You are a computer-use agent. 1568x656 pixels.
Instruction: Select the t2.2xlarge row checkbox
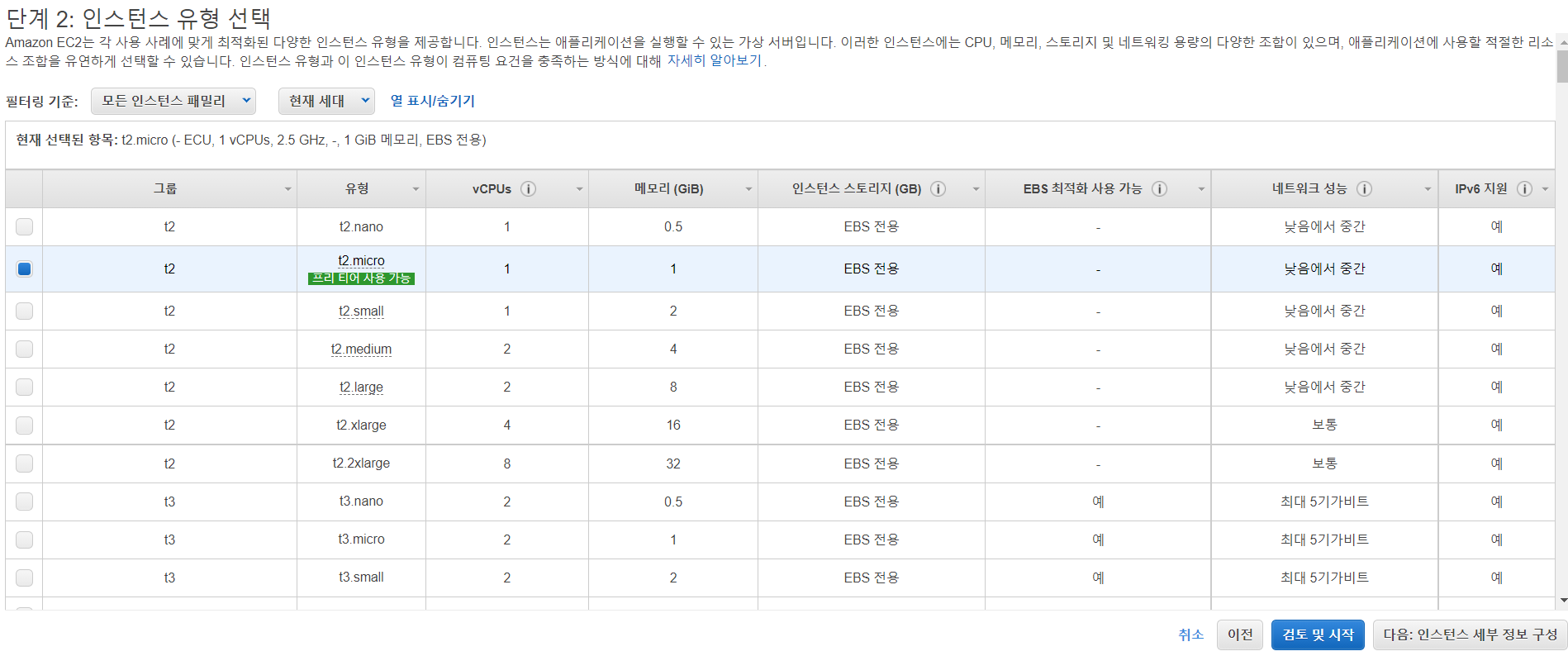[x=25, y=463]
